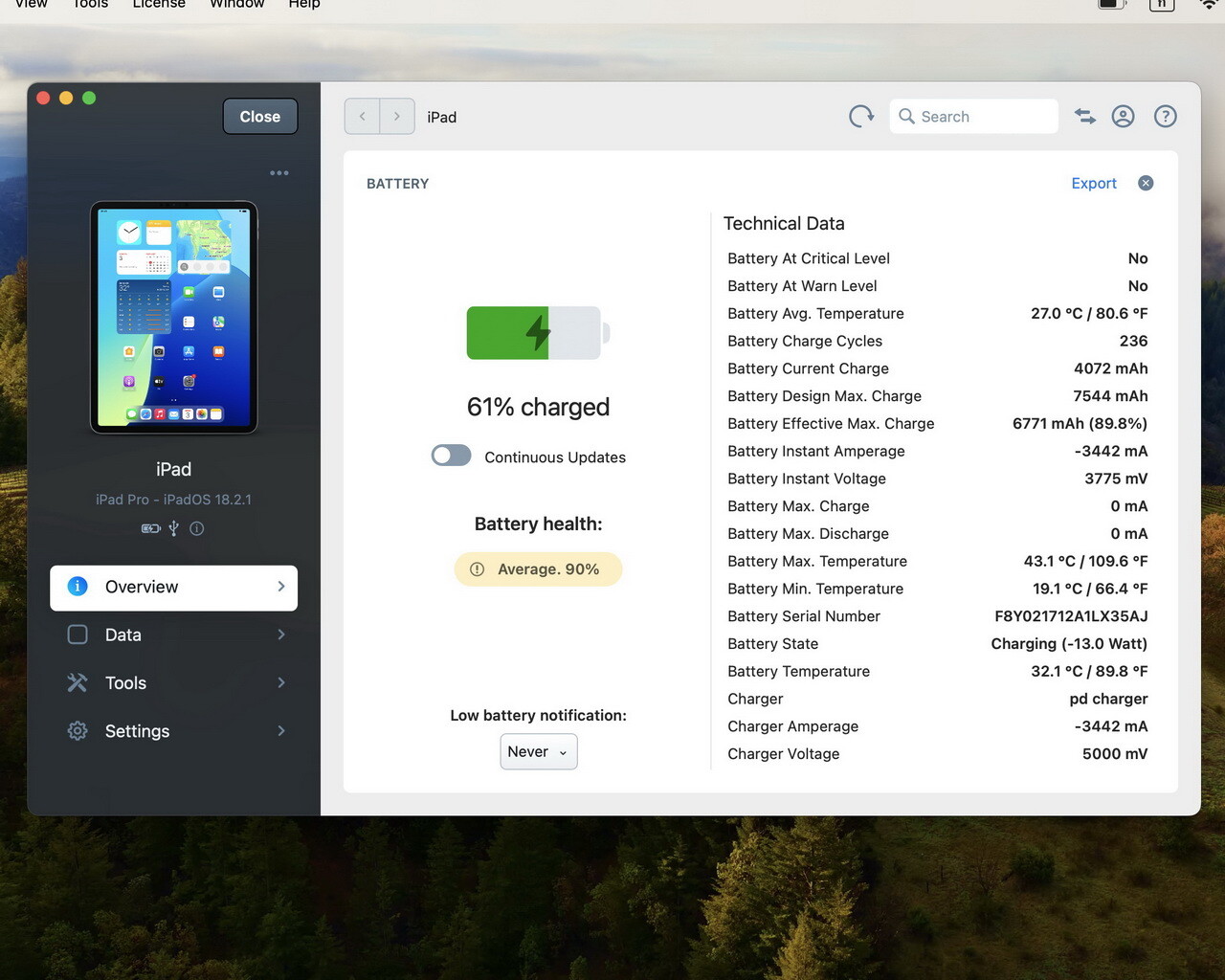Click the warning icon in battery health badge

(x=477, y=569)
